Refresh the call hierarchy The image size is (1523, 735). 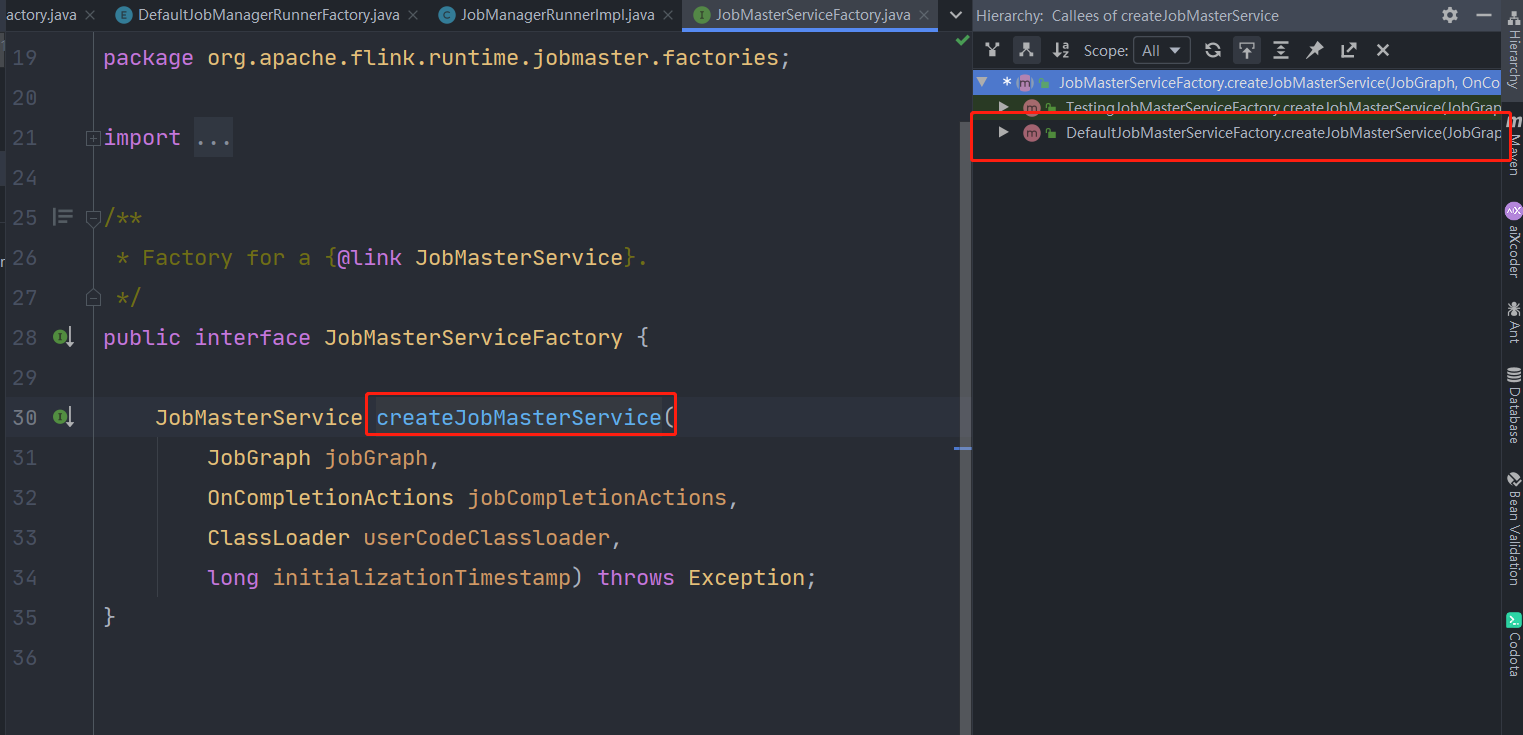(1213, 50)
